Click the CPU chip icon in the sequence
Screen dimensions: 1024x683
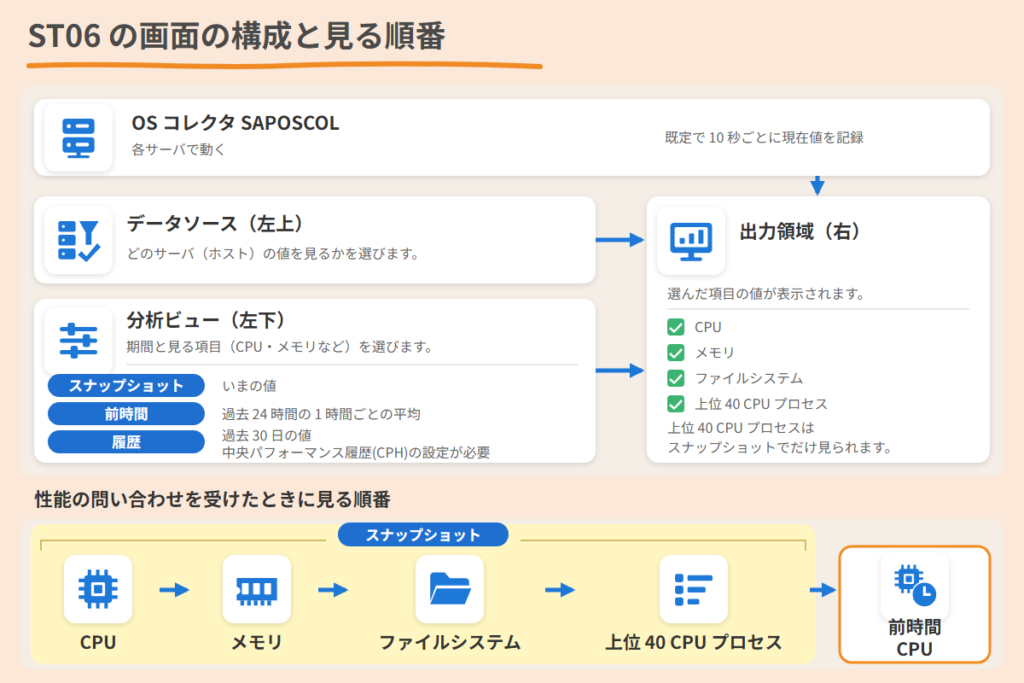coord(98,589)
